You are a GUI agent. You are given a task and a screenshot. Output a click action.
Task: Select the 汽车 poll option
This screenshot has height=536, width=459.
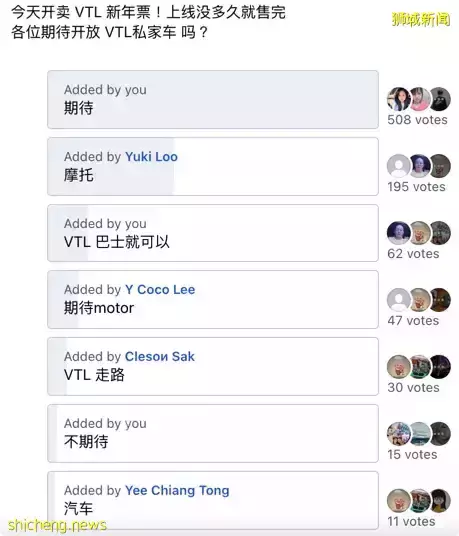point(213,500)
